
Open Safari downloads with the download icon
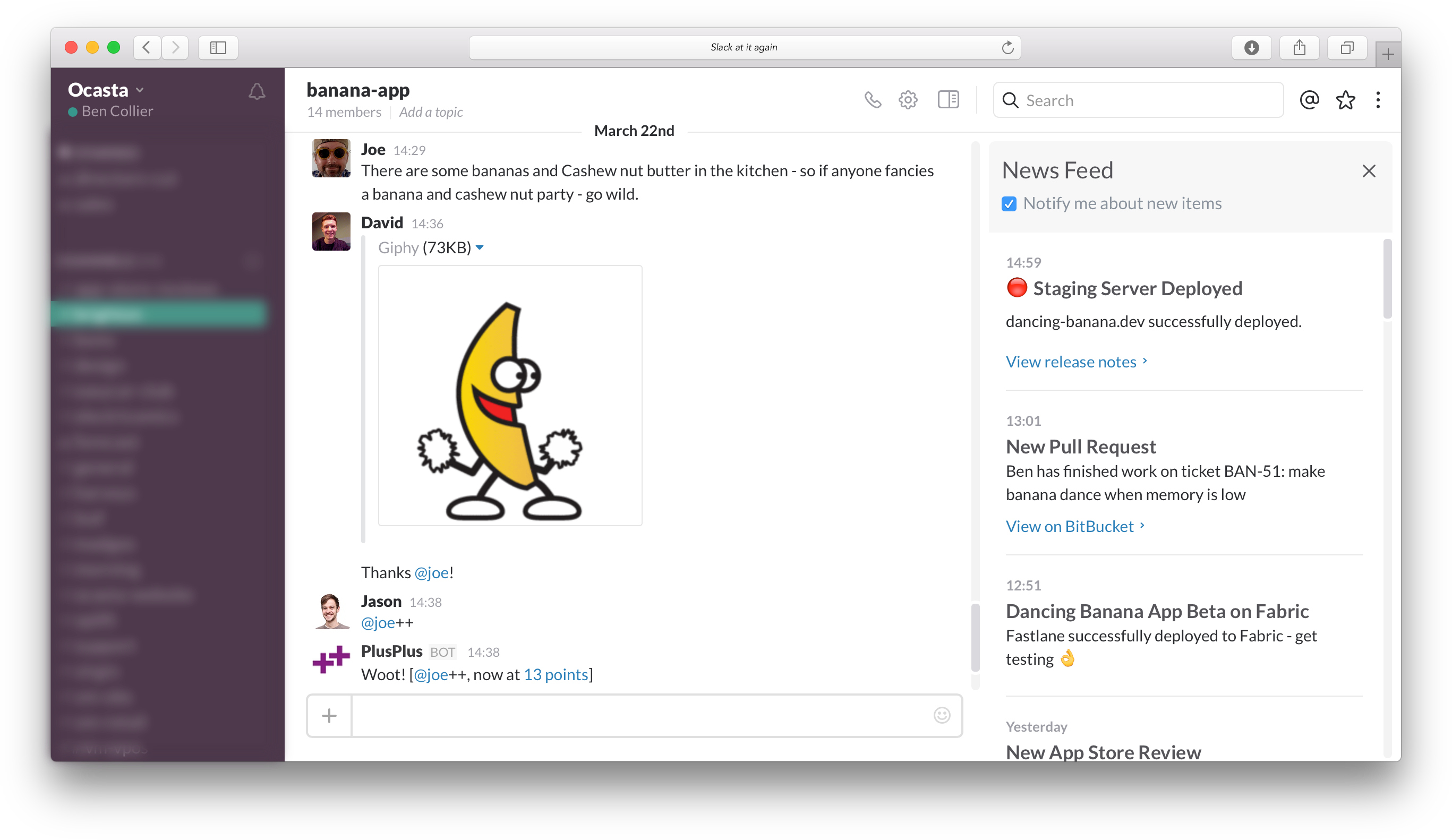click(1251, 48)
